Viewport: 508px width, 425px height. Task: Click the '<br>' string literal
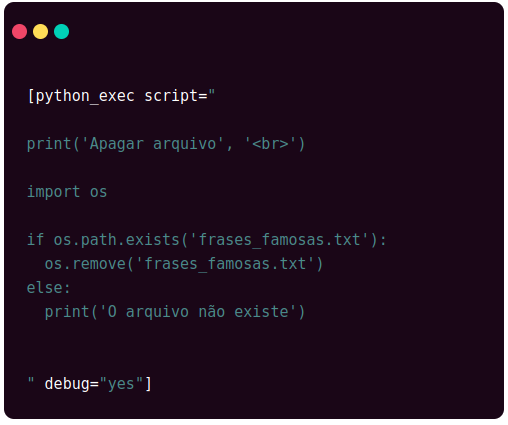point(270,144)
